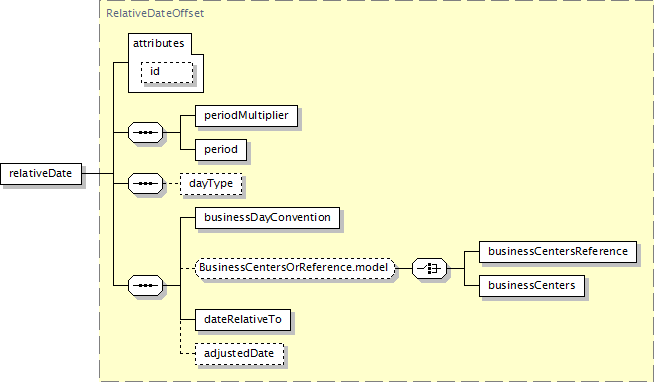654x382 pixels.
Task: Click the sequence compositor beside periodMultiplier and period
Action: 145,133
